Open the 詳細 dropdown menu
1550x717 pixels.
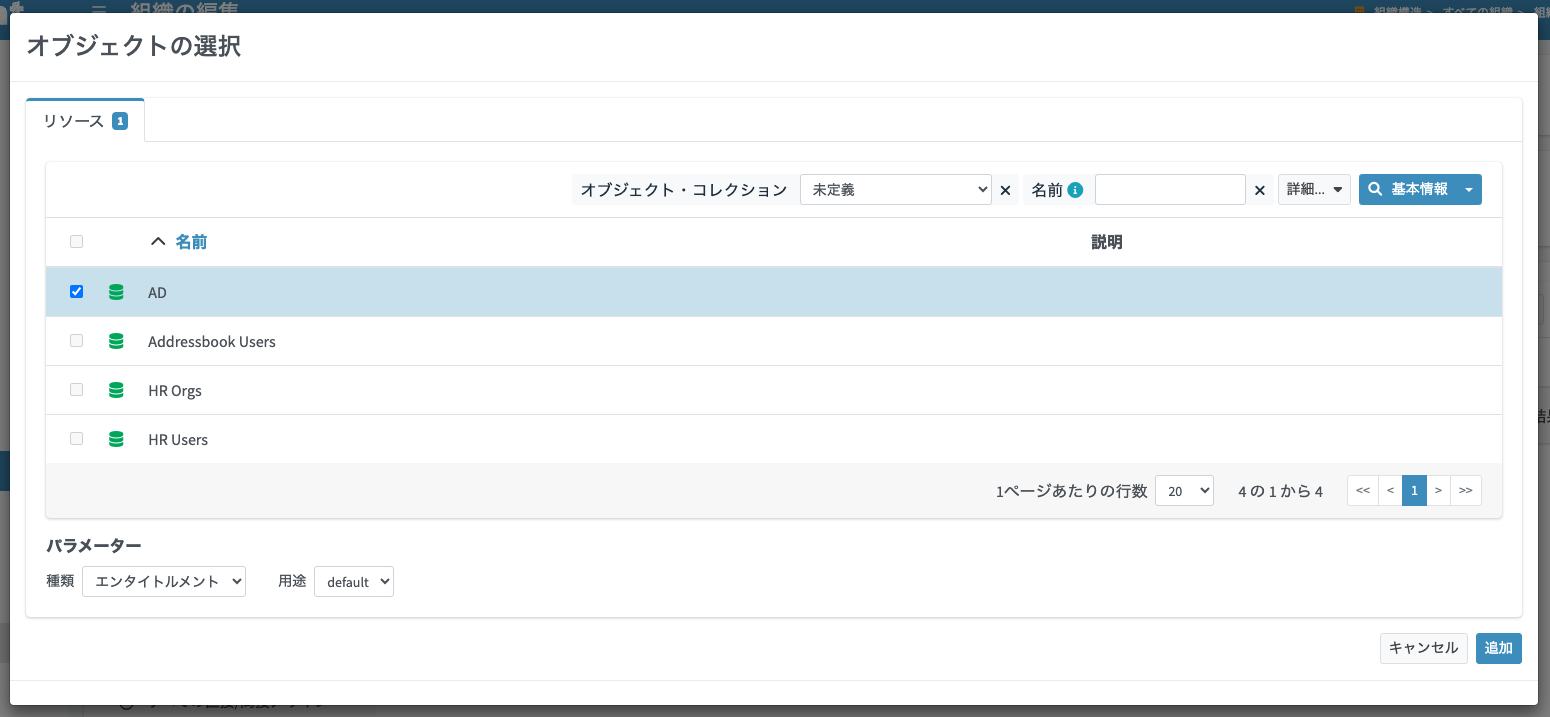pos(1314,190)
